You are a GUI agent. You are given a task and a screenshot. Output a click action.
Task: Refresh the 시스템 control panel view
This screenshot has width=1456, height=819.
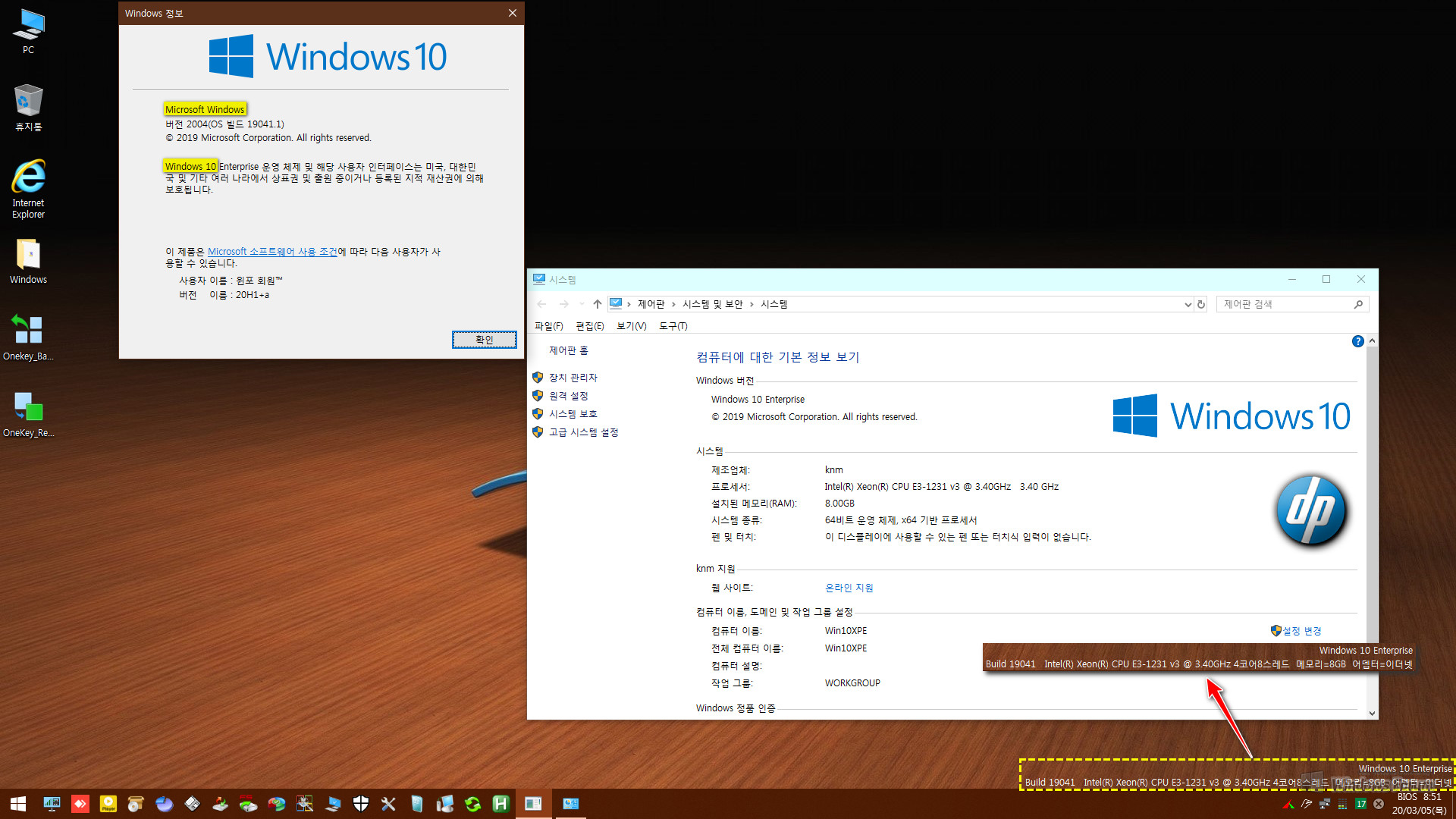tap(1201, 304)
